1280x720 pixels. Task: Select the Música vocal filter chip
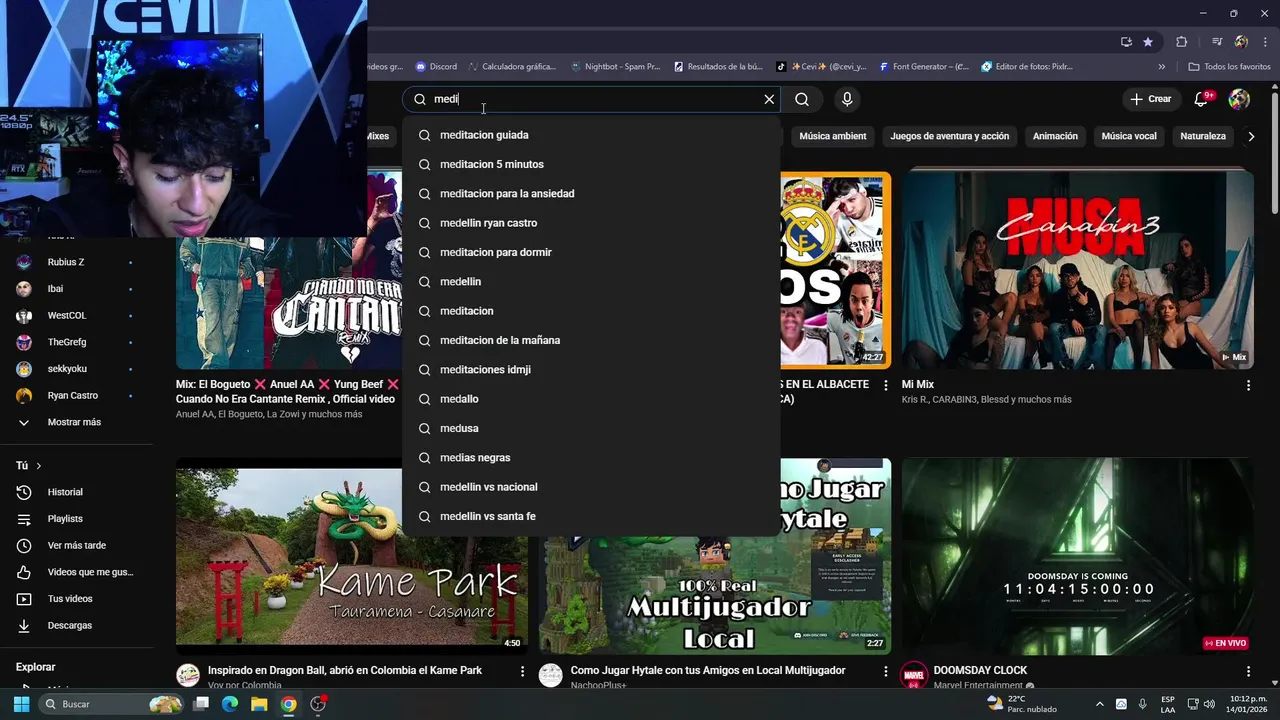[x=1129, y=136]
